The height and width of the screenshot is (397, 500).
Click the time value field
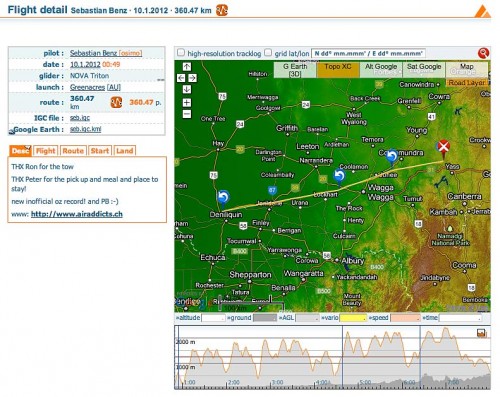click(x=460, y=318)
